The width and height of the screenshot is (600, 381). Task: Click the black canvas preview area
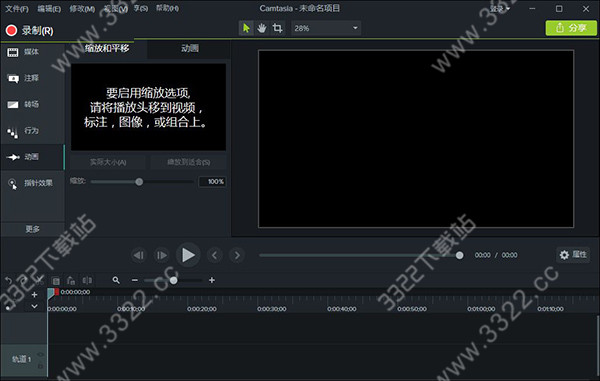click(416, 139)
